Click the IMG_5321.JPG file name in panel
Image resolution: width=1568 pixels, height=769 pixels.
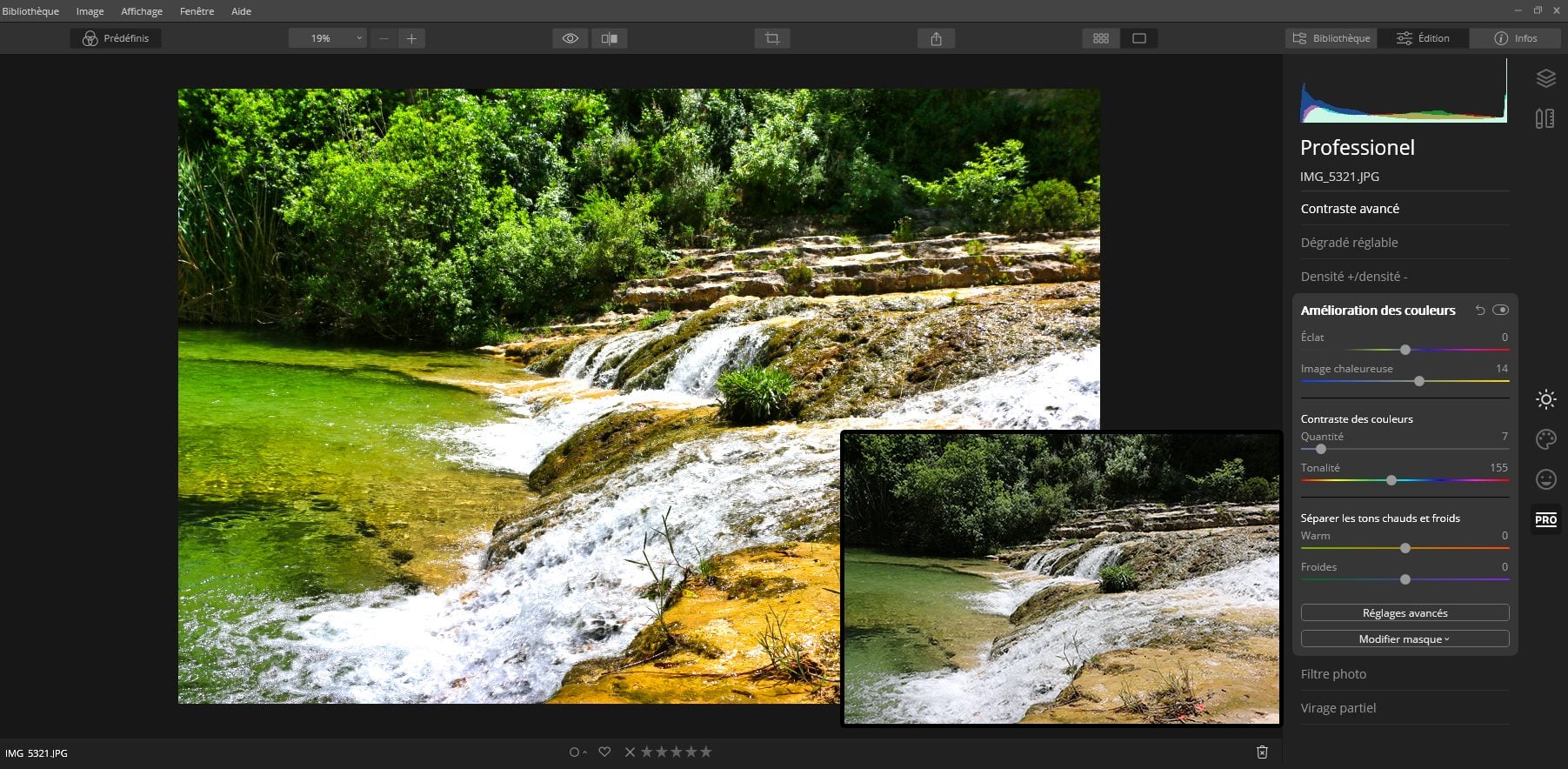pyautogui.click(x=1339, y=177)
